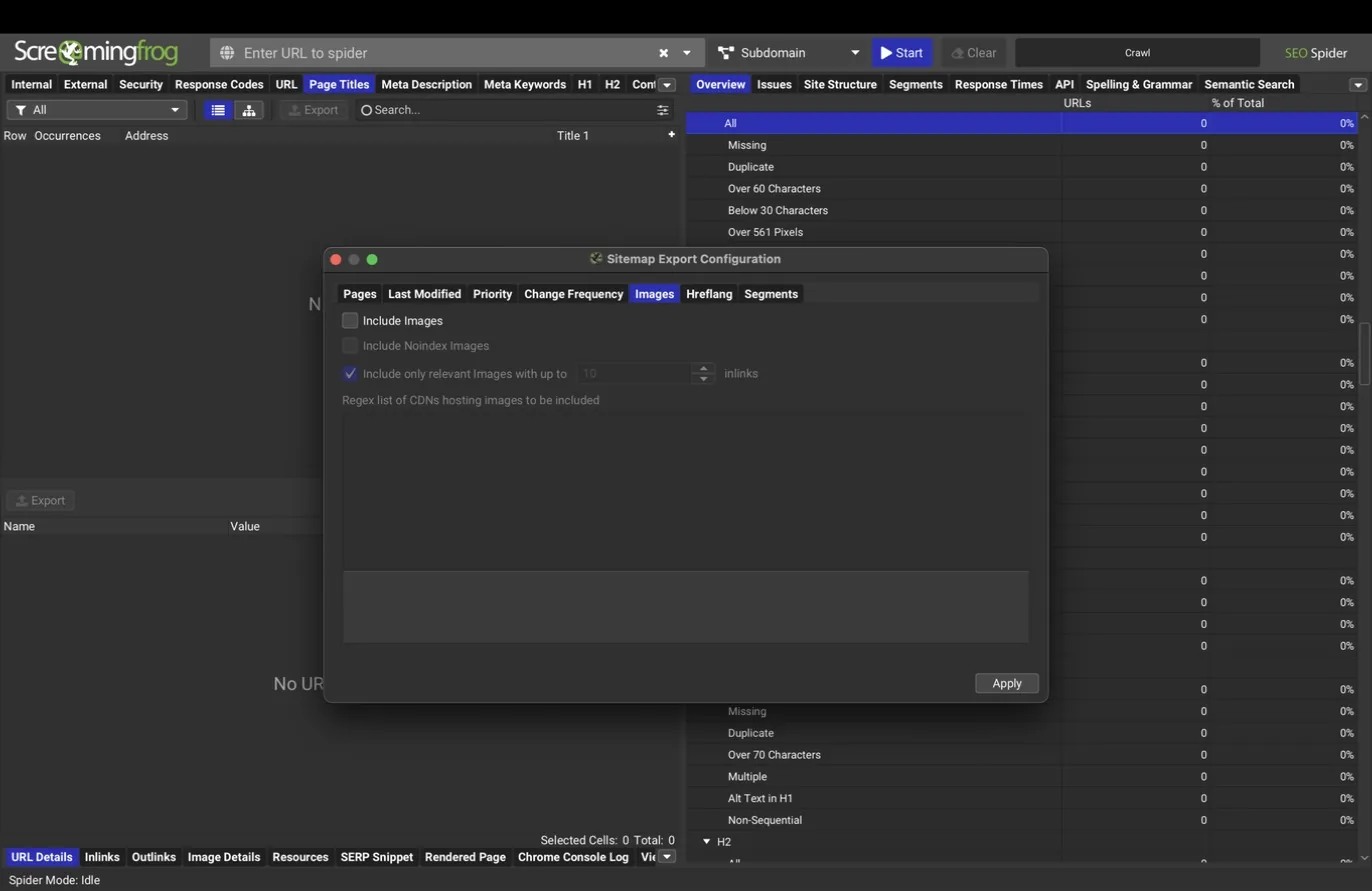This screenshot has width=1372, height=891.
Task: Add column with plus icon
Action: 671,134
